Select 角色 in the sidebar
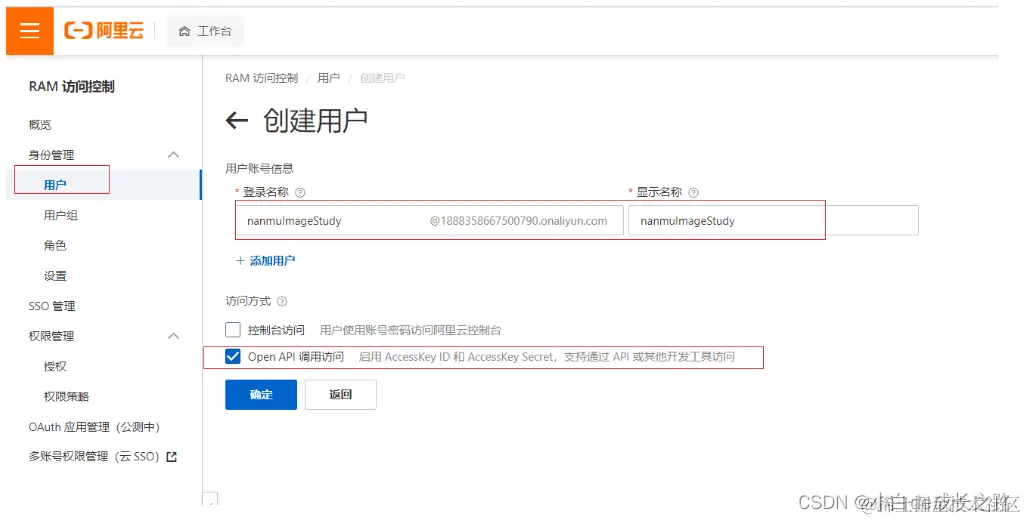 pyautogui.click(x=55, y=245)
